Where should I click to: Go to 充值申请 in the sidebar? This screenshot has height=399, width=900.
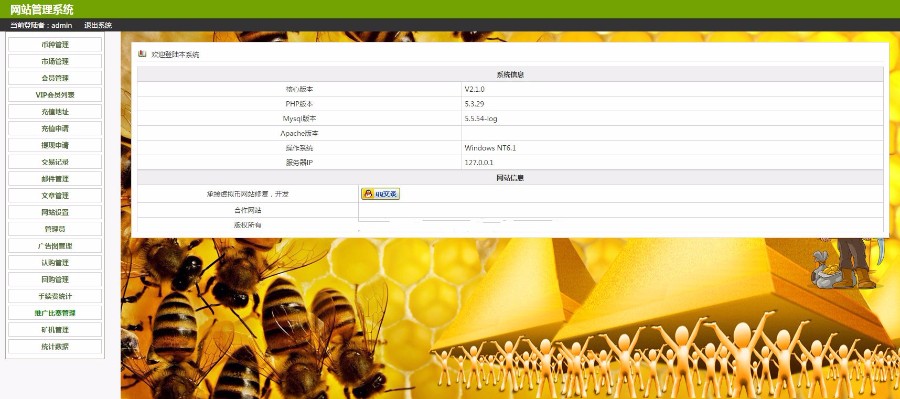pos(55,129)
